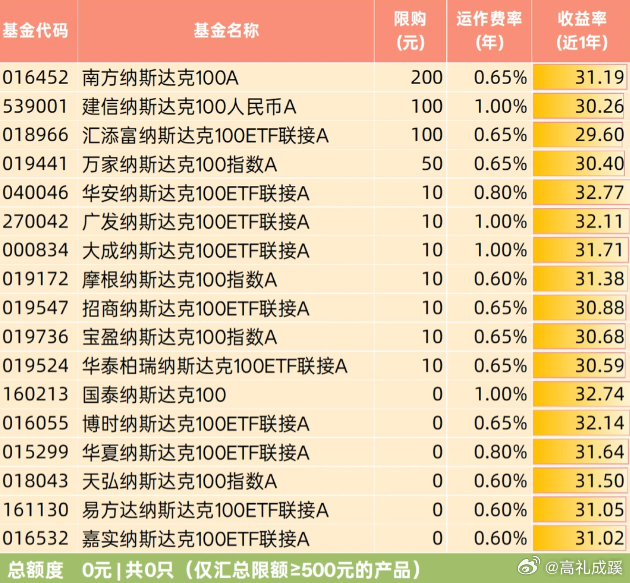Click purchase limit 200 for 南方
Viewport: 630px width, 583px height.
click(427, 77)
